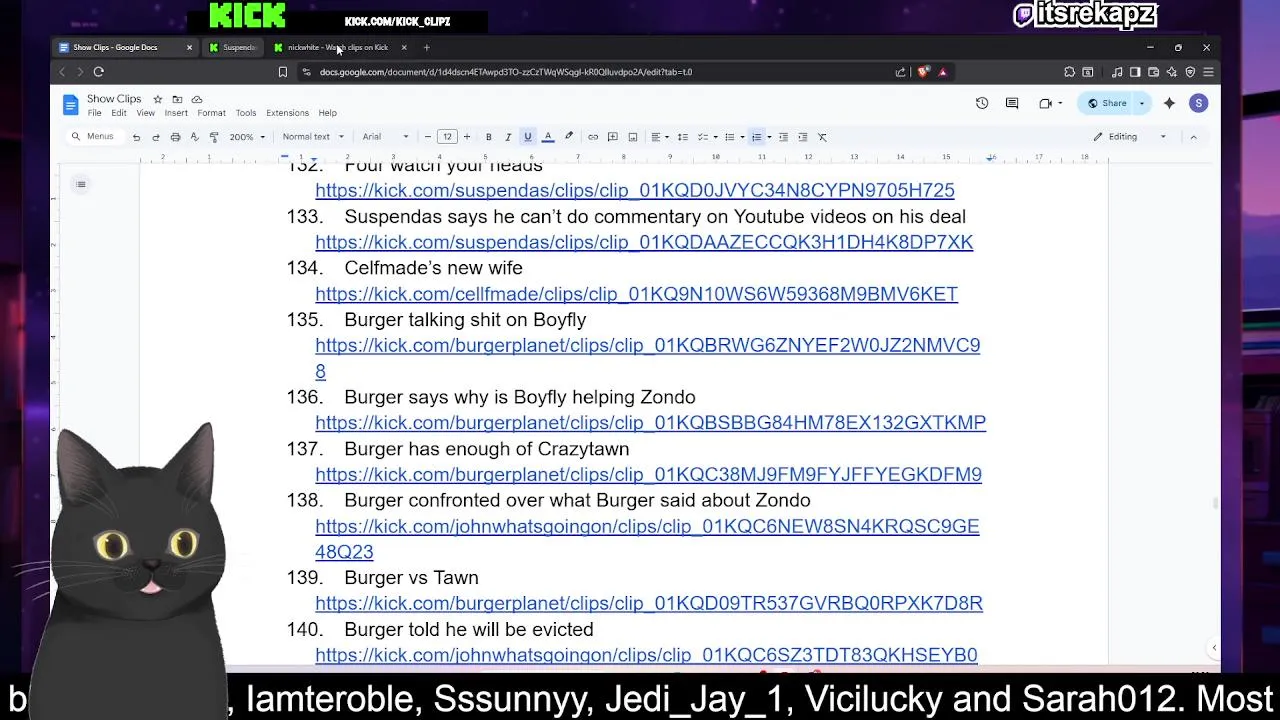The width and height of the screenshot is (1280, 720).
Task: Toggle the numbered list button
Action: tap(756, 137)
